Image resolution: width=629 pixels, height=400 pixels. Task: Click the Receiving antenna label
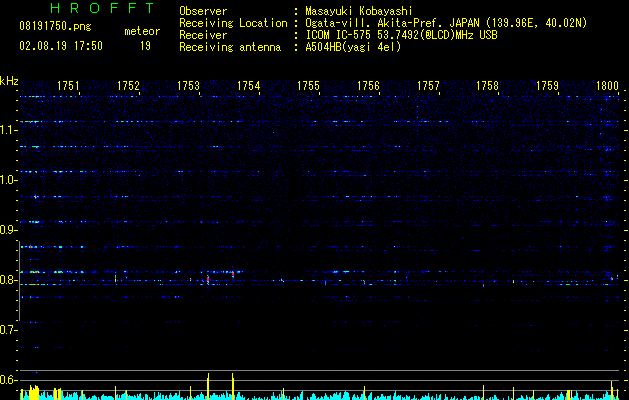pyautogui.click(x=230, y=47)
